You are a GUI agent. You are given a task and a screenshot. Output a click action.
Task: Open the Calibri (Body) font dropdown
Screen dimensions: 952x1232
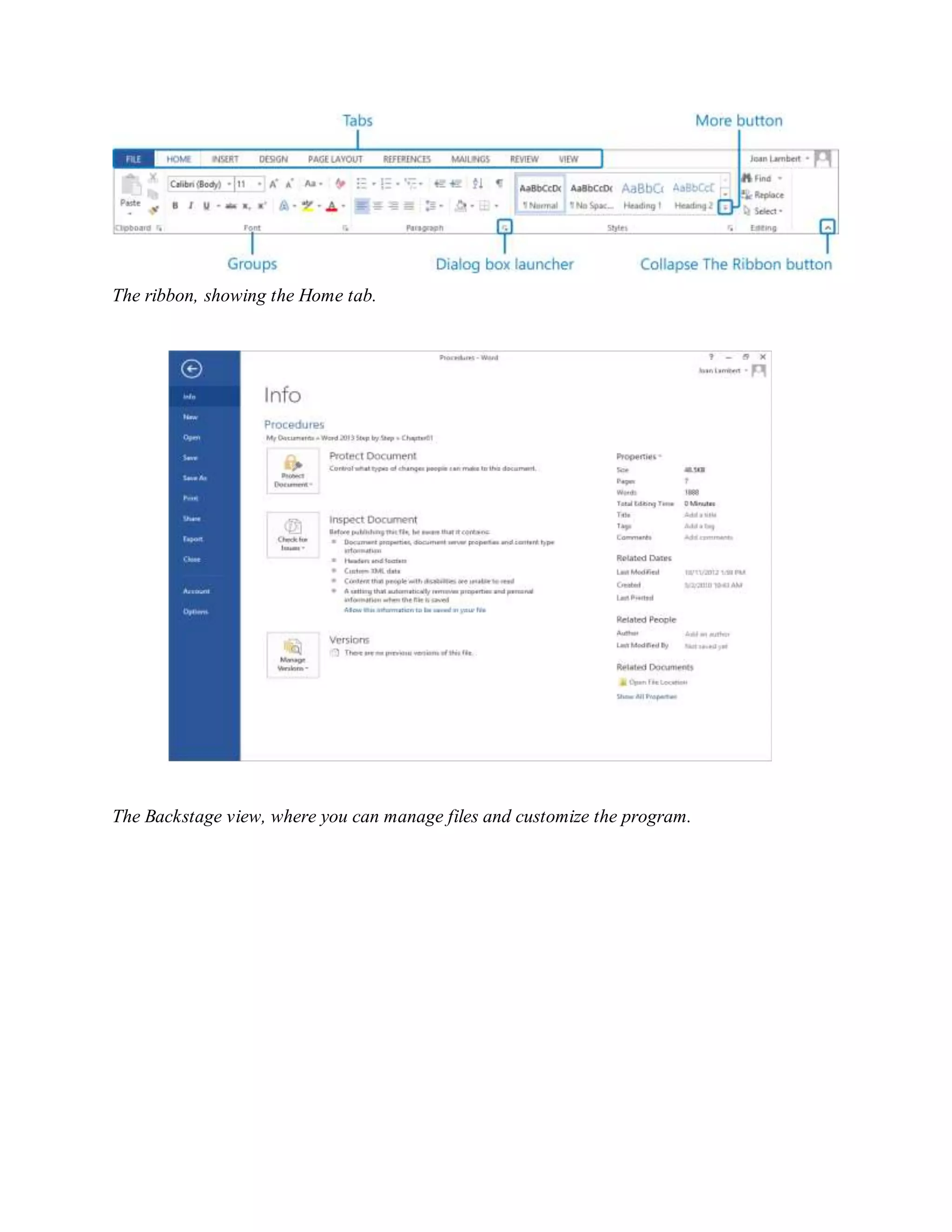pyautogui.click(x=230, y=184)
